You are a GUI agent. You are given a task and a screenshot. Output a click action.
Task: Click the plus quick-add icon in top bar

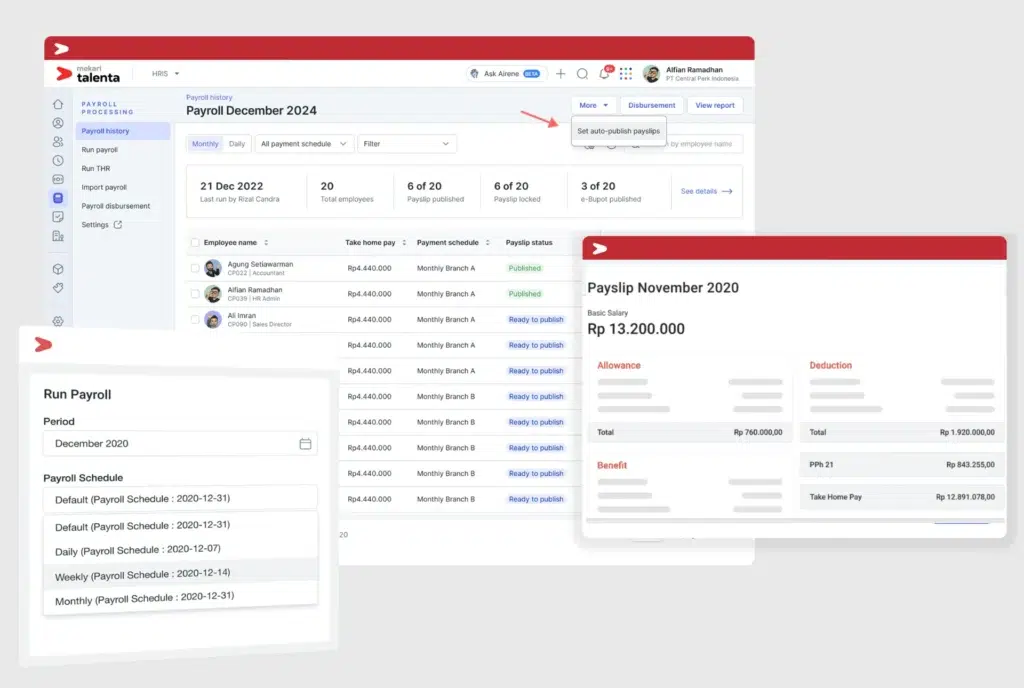point(561,73)
